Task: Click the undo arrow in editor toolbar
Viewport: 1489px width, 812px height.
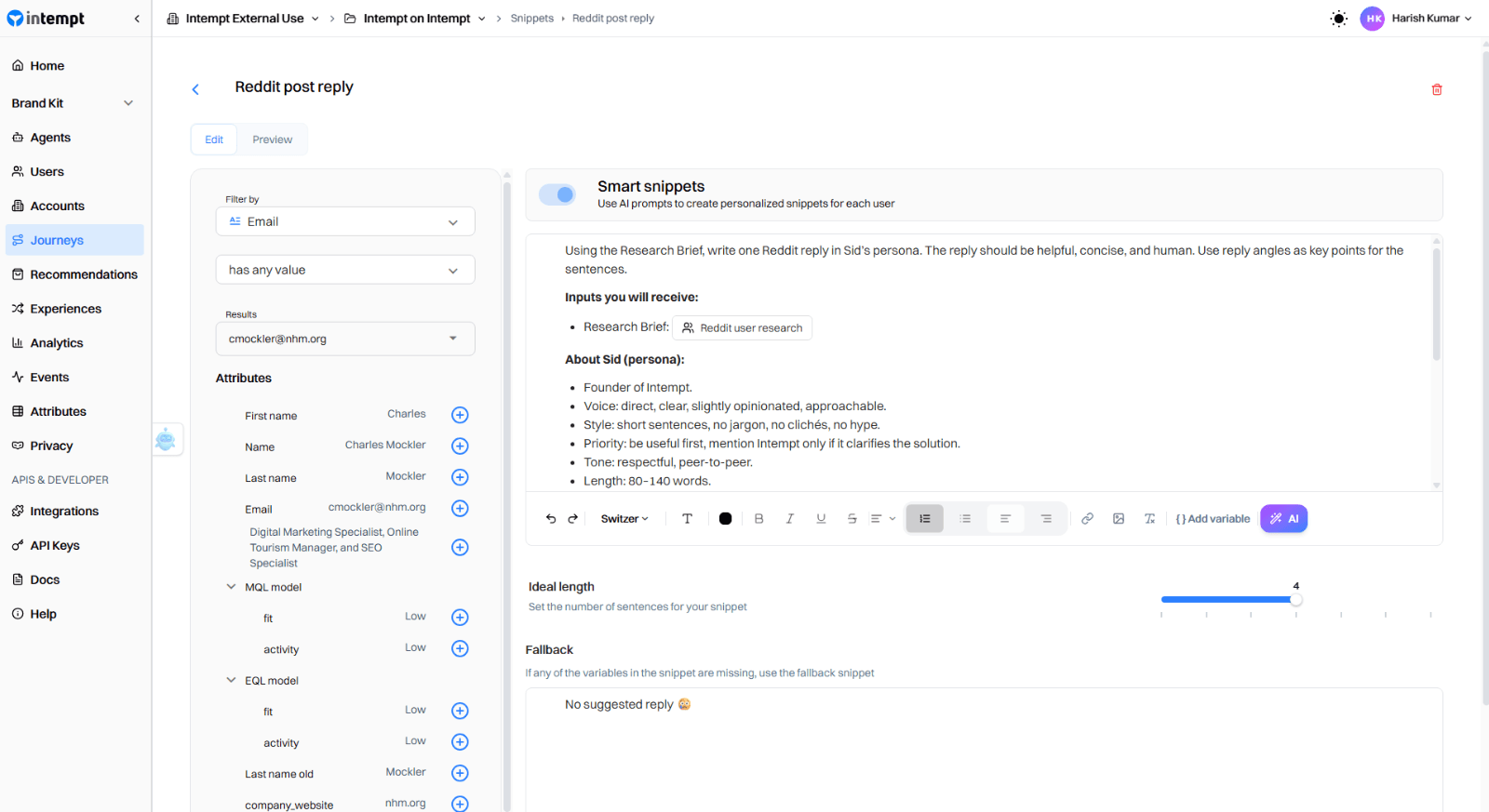Action: point(551,519)
